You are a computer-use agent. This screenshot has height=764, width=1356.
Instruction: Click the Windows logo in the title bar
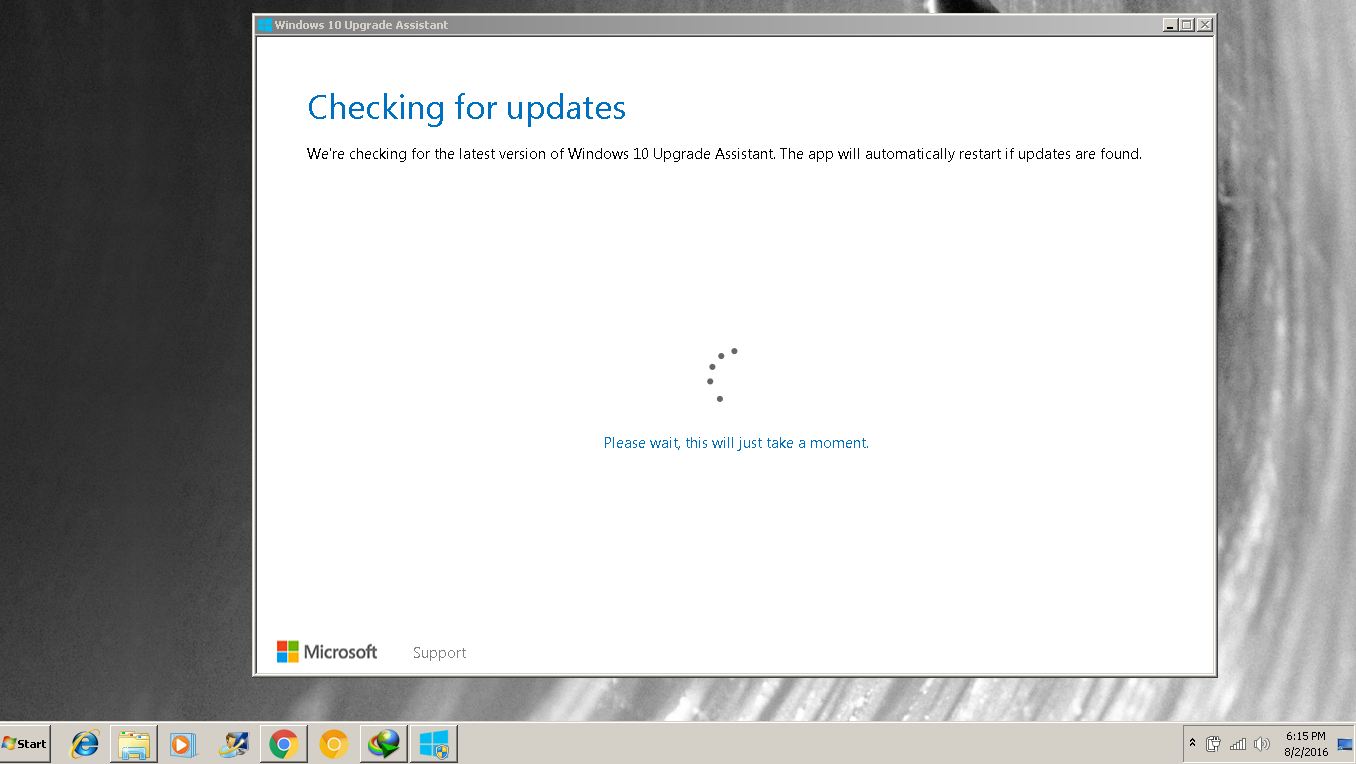pos(264,25)
